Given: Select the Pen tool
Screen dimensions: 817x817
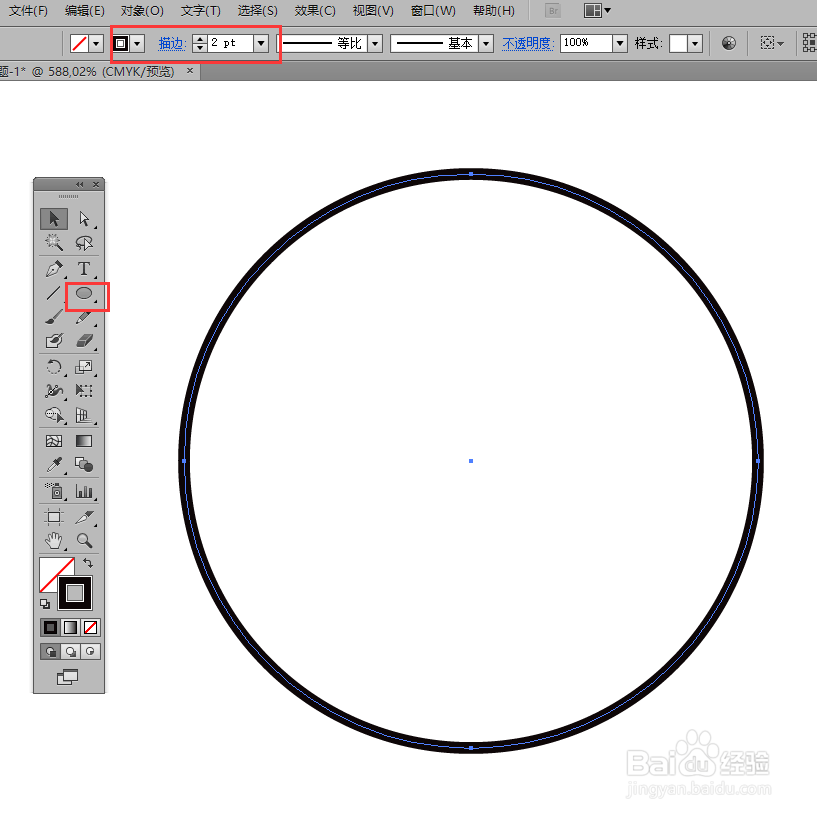Looking at the screenshot, I should point(53,268).
